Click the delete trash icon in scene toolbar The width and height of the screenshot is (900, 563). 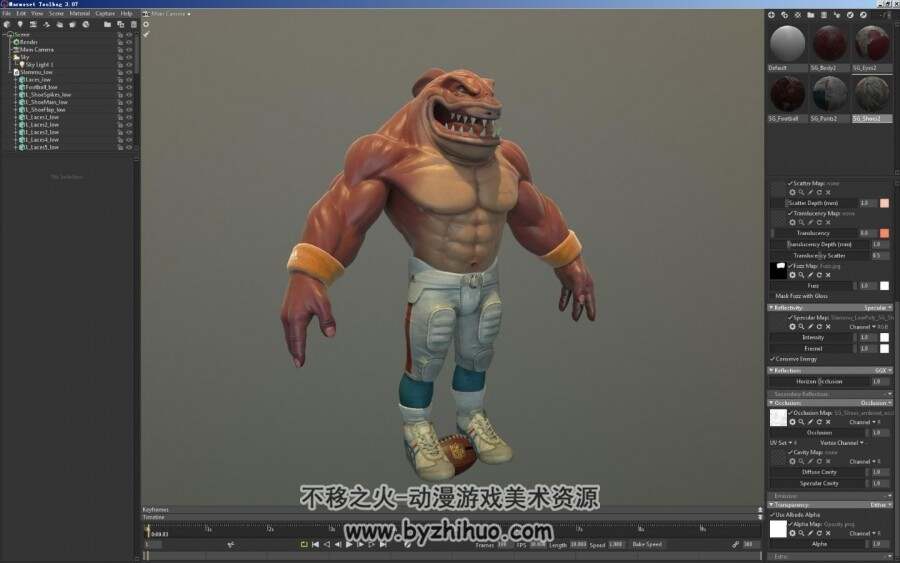(133, 25)
